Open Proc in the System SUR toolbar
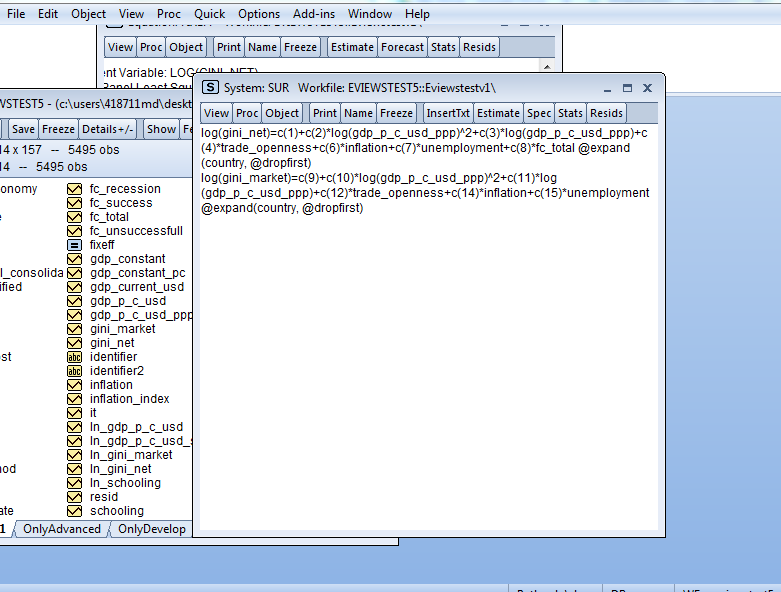The height and width of the screenshot is (592, 781). [247, 113]
